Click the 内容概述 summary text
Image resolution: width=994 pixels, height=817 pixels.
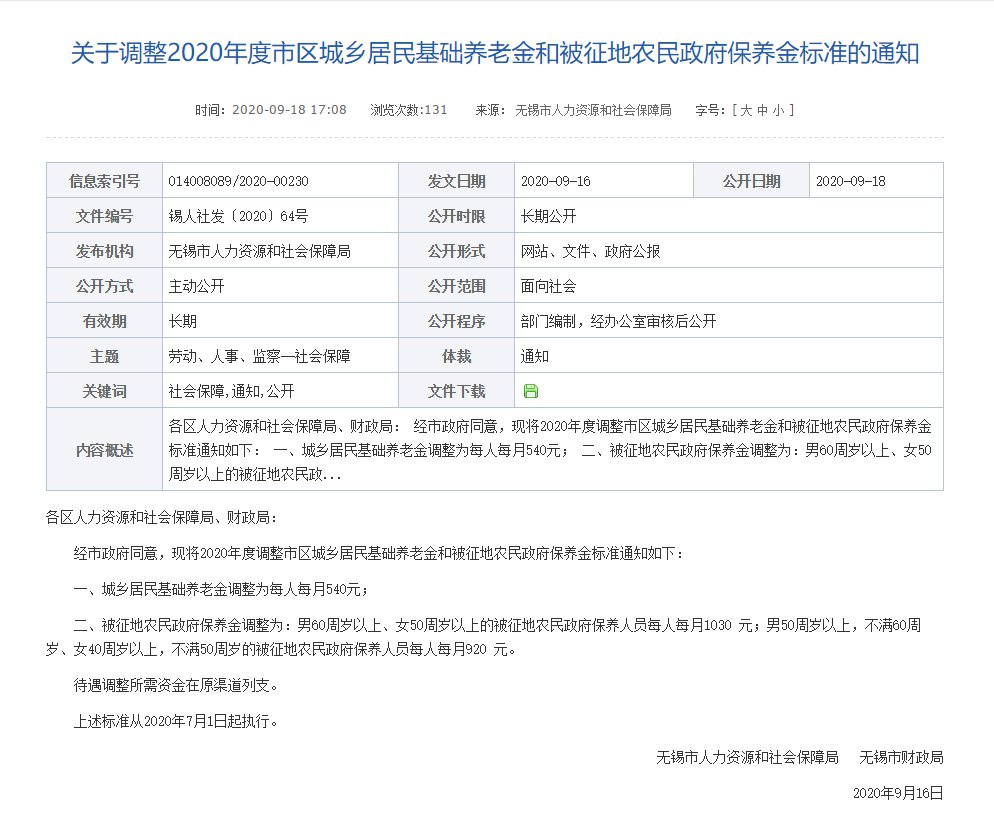click(550, 450)
